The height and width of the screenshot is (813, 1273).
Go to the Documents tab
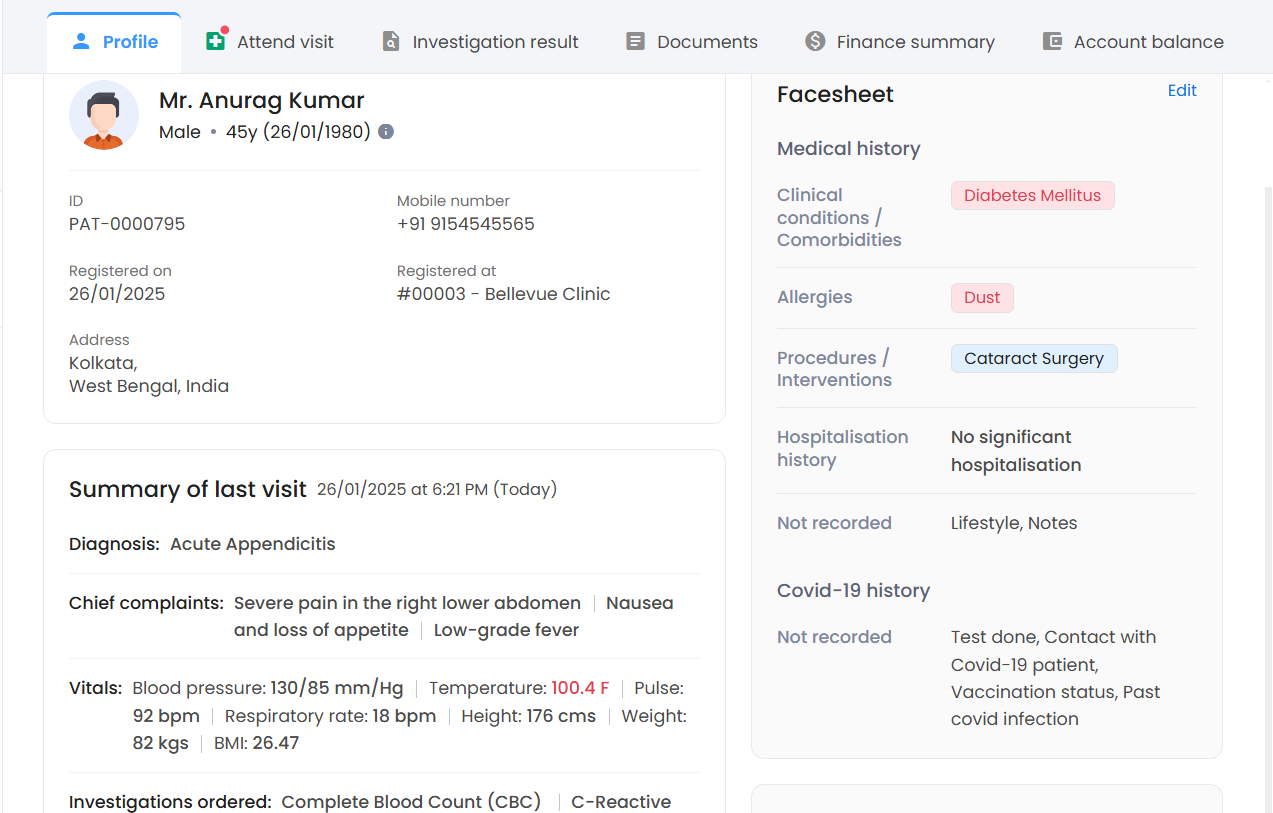coord(707,42)
